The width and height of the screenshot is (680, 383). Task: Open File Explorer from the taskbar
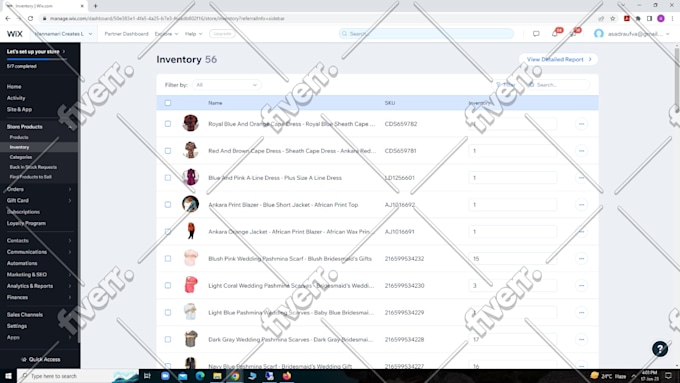tap(217, 376)
